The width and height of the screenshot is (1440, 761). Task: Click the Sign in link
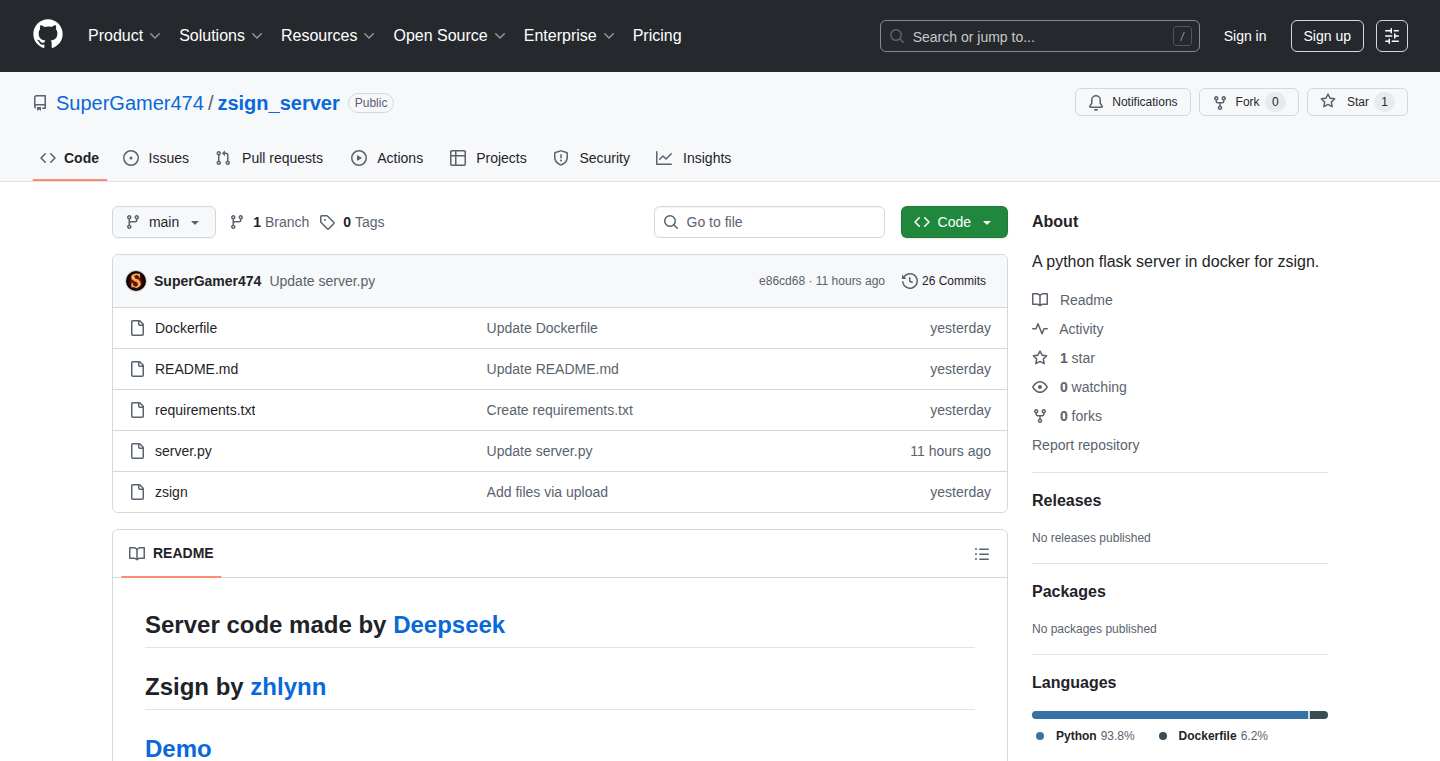1245,36
